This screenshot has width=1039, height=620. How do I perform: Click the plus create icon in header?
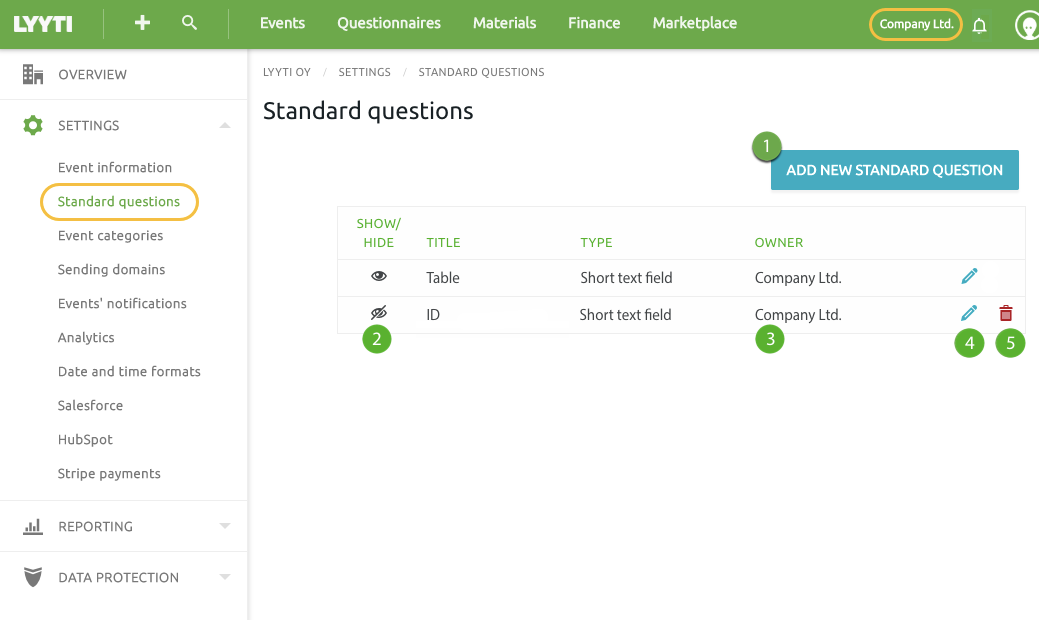point(142,23)
